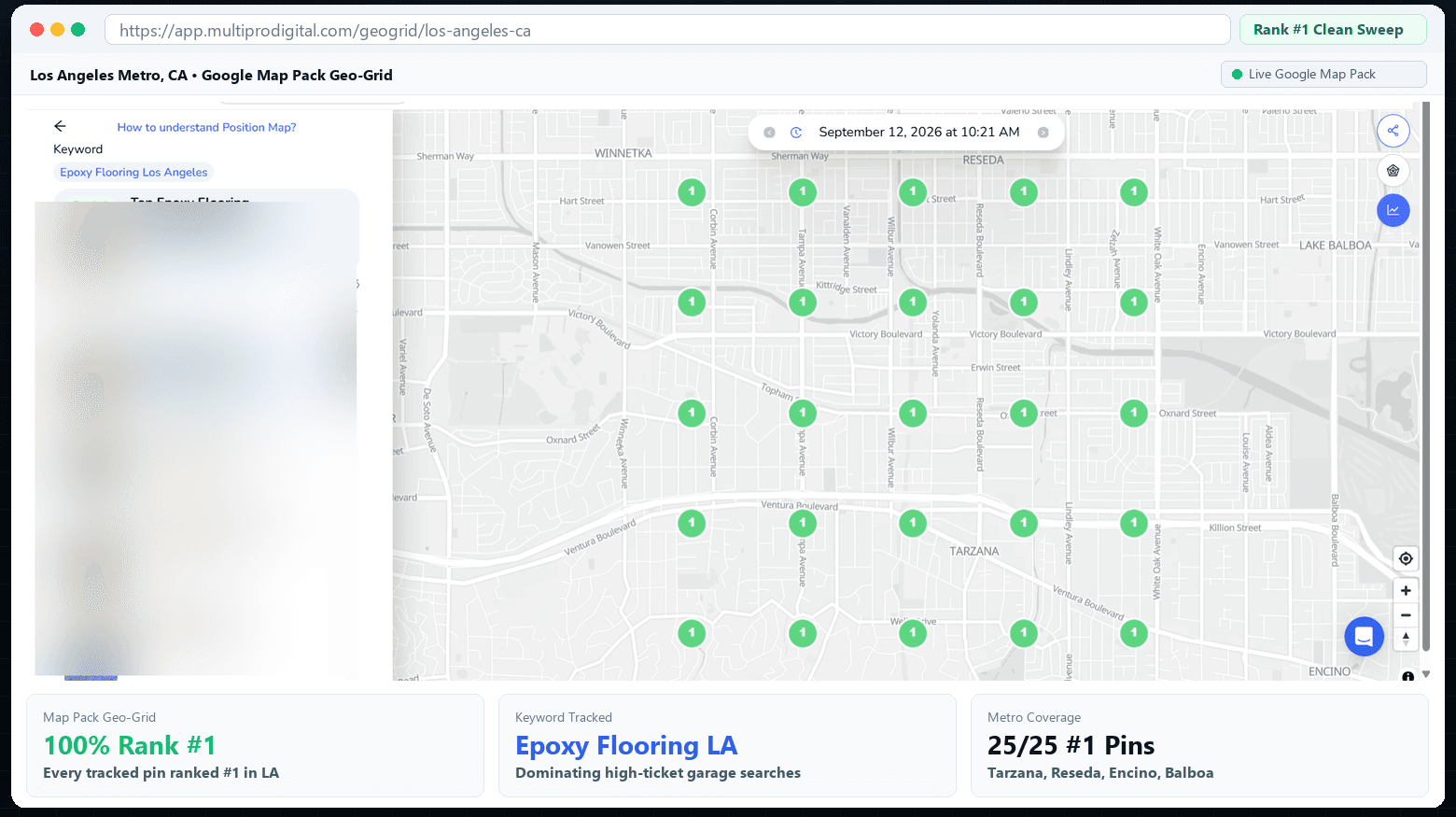
Task: Click the TARZANA label on the map
Action: click(974, 551)
